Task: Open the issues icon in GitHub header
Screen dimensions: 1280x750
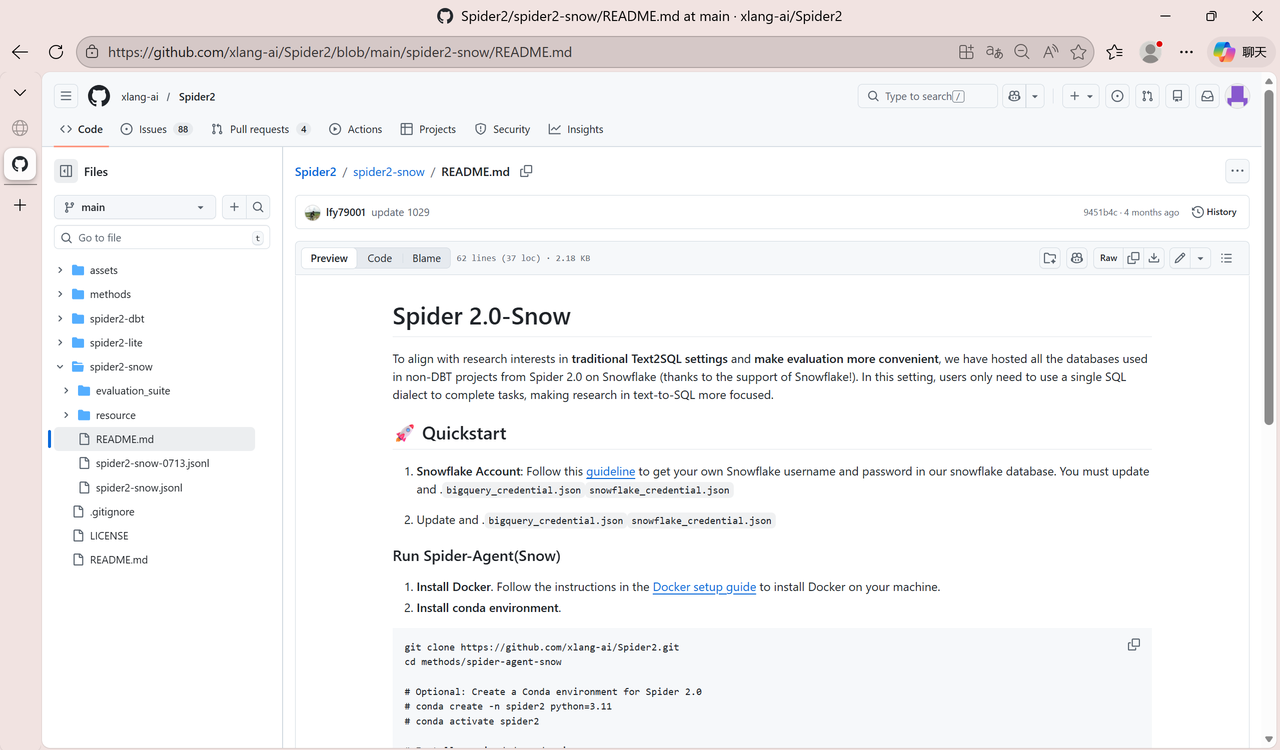Action: 1118,96
